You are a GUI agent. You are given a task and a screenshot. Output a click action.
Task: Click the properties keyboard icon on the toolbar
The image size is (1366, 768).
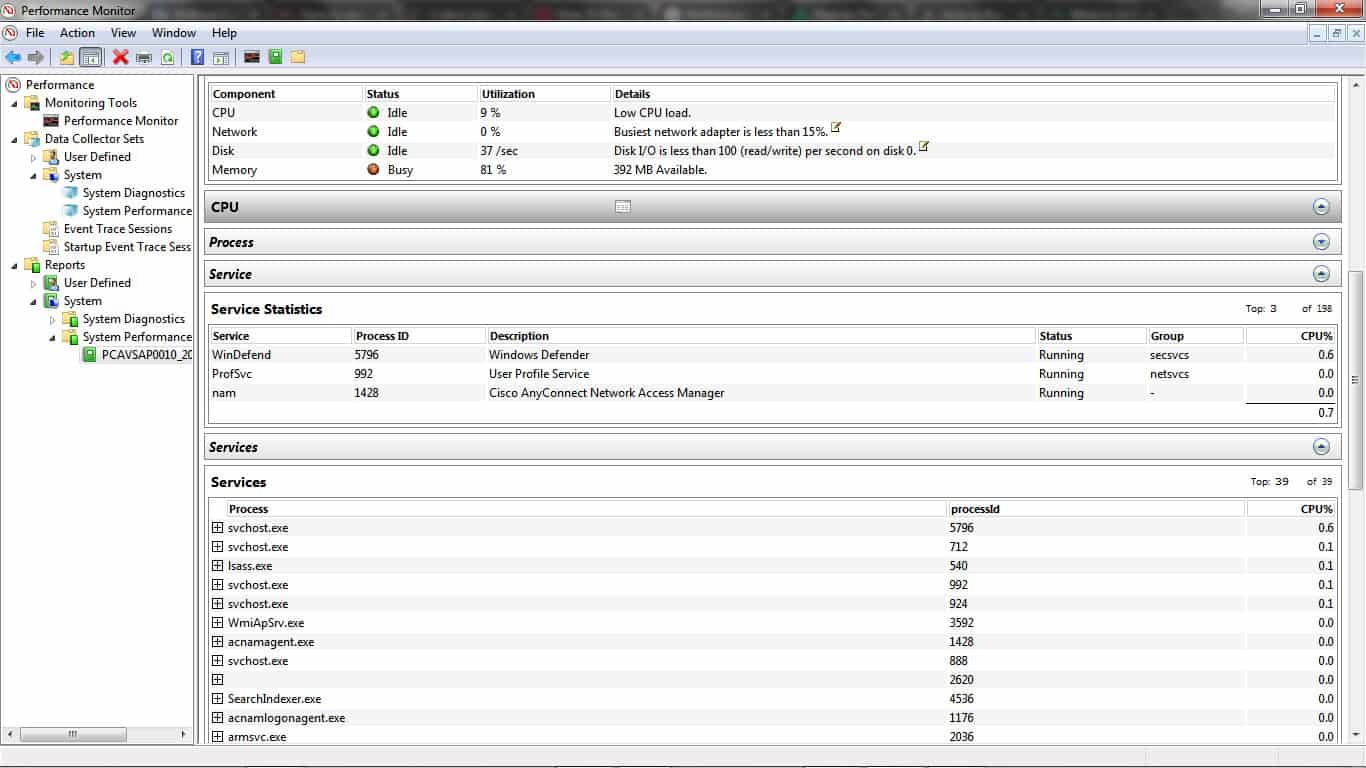tap(144, 57)
